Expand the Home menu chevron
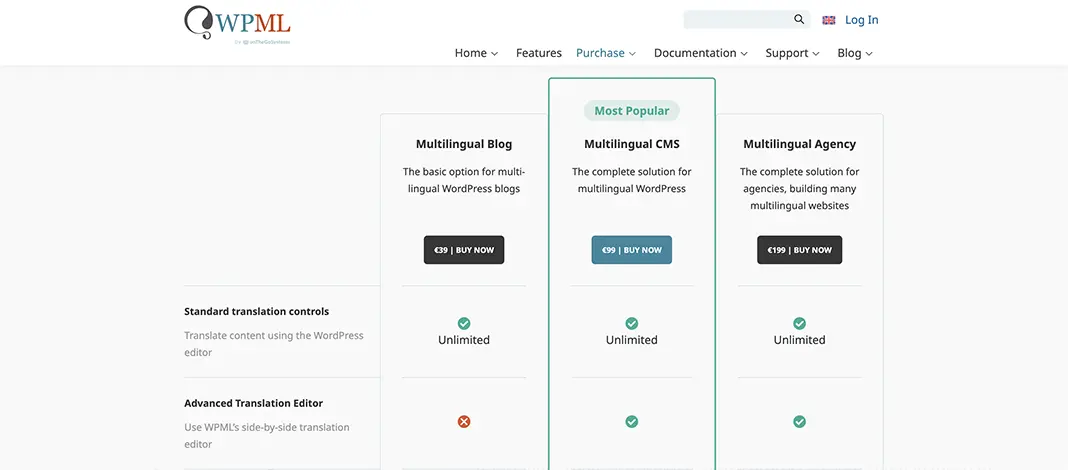Screen dimensions: 1068x470 tap(494, 54)
